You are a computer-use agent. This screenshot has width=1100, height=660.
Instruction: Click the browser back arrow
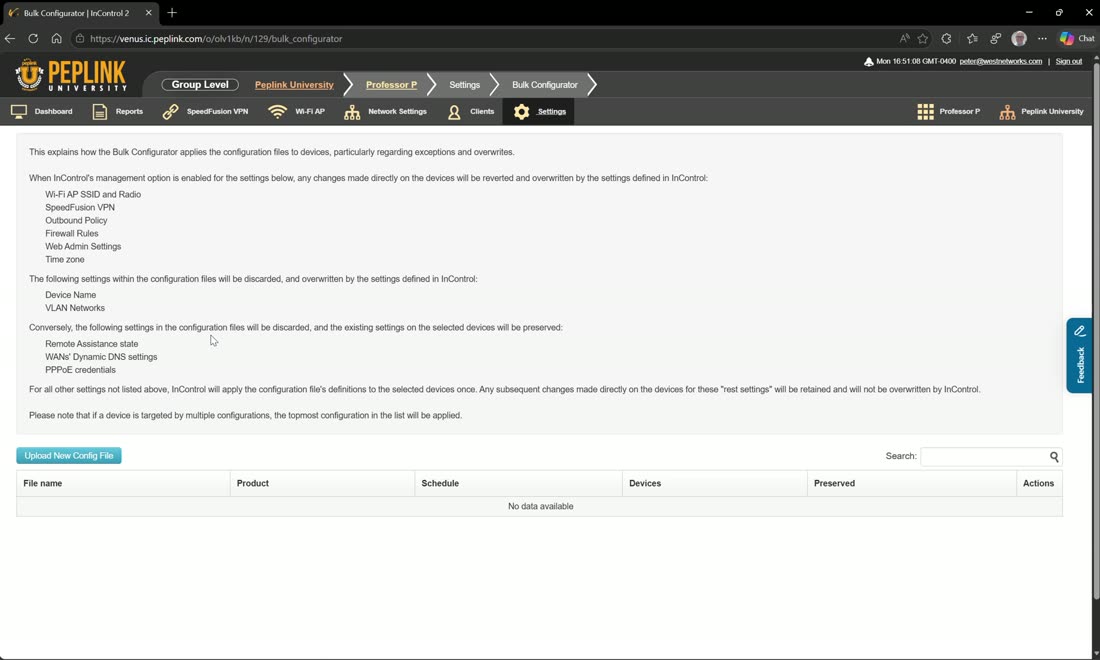click(x=10, y=39)
